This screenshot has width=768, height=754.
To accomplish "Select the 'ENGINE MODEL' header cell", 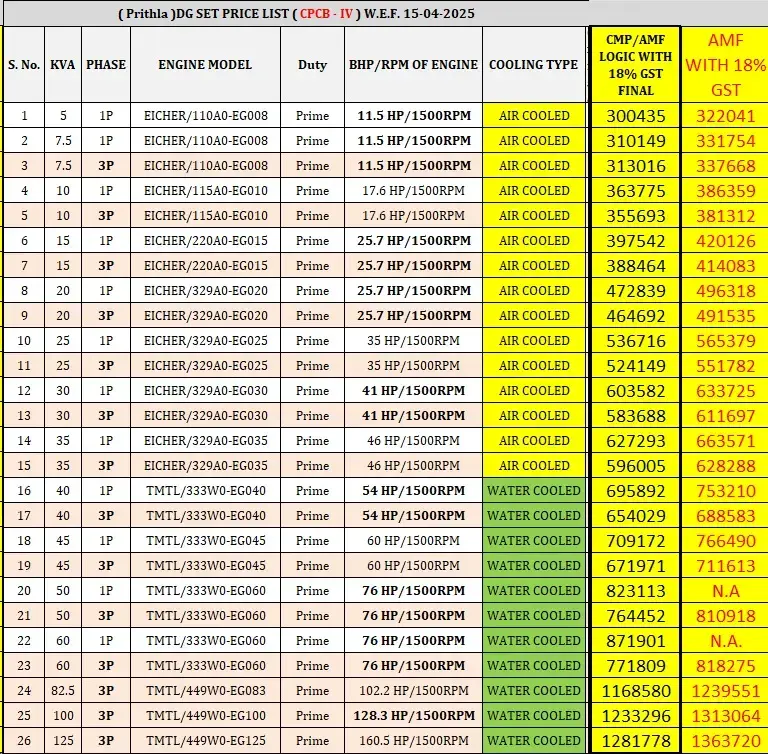I will [205, 65].
